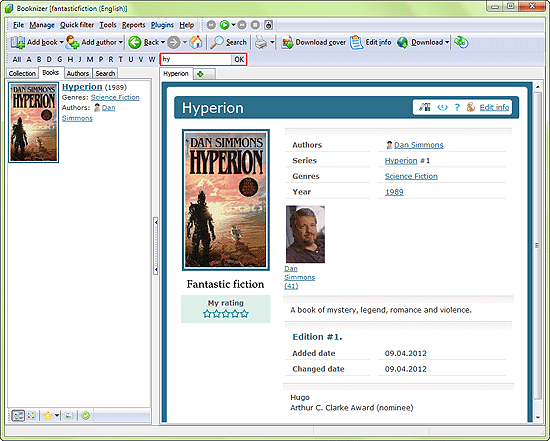Click the green checkmark icon
The image size is (550, 441).
pyautogui.click(x=86, y=416)
